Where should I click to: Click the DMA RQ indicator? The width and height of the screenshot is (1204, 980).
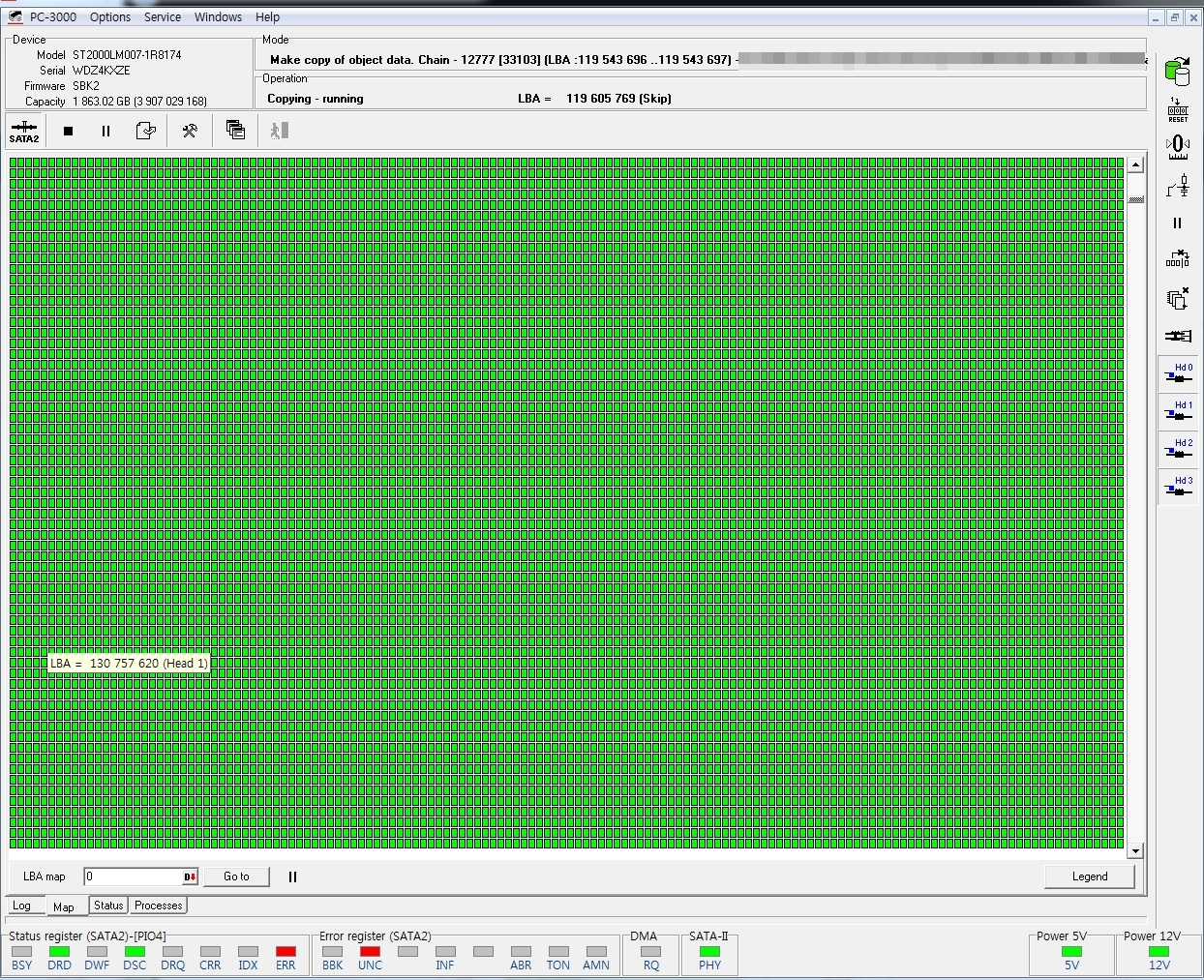click(x=650, y=952)
